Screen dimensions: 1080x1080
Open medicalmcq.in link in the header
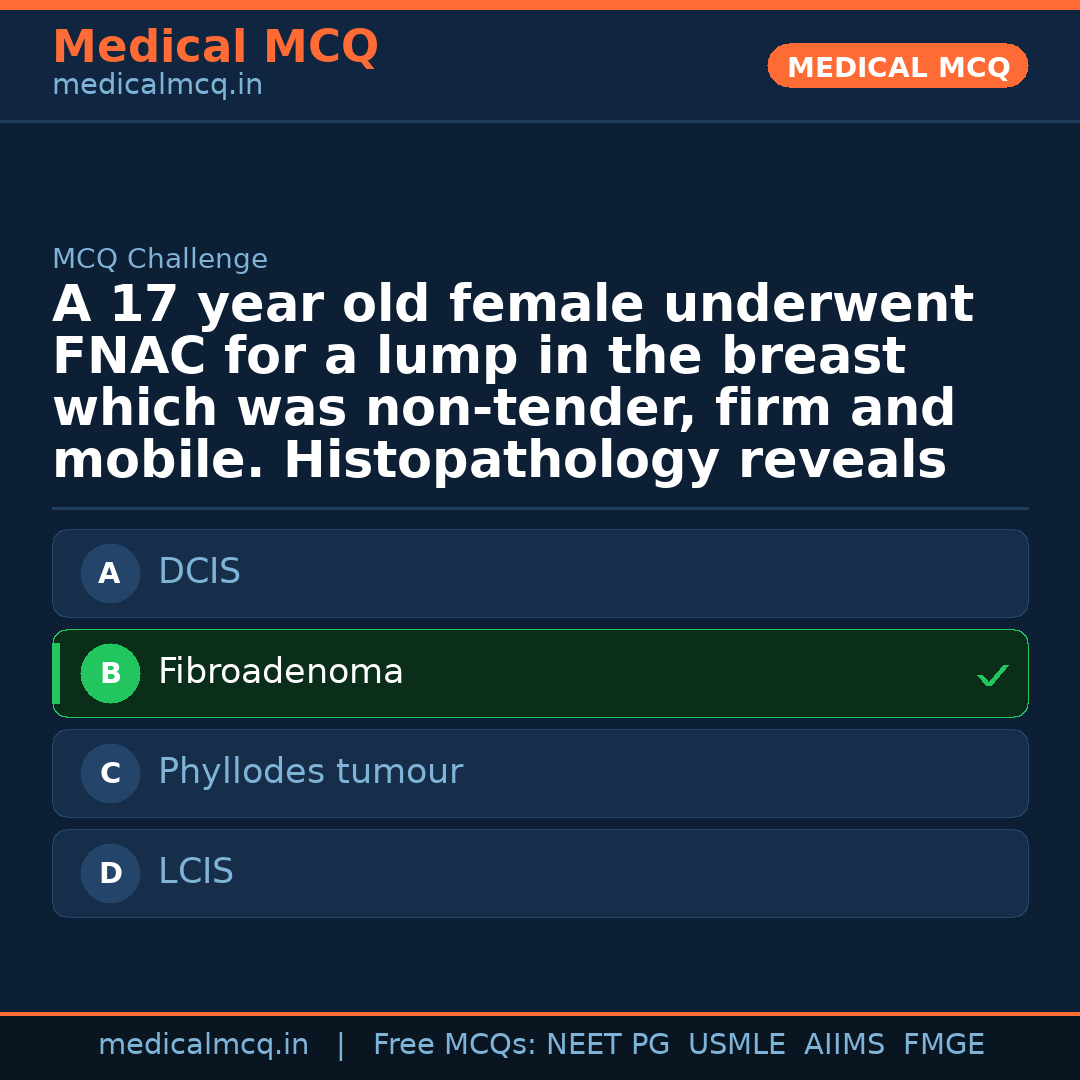click(157, 86)
